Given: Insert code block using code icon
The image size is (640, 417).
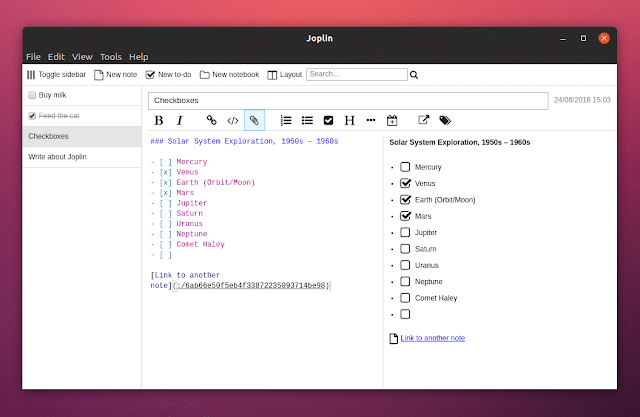Looking at the screenshot, I should 233,120.
